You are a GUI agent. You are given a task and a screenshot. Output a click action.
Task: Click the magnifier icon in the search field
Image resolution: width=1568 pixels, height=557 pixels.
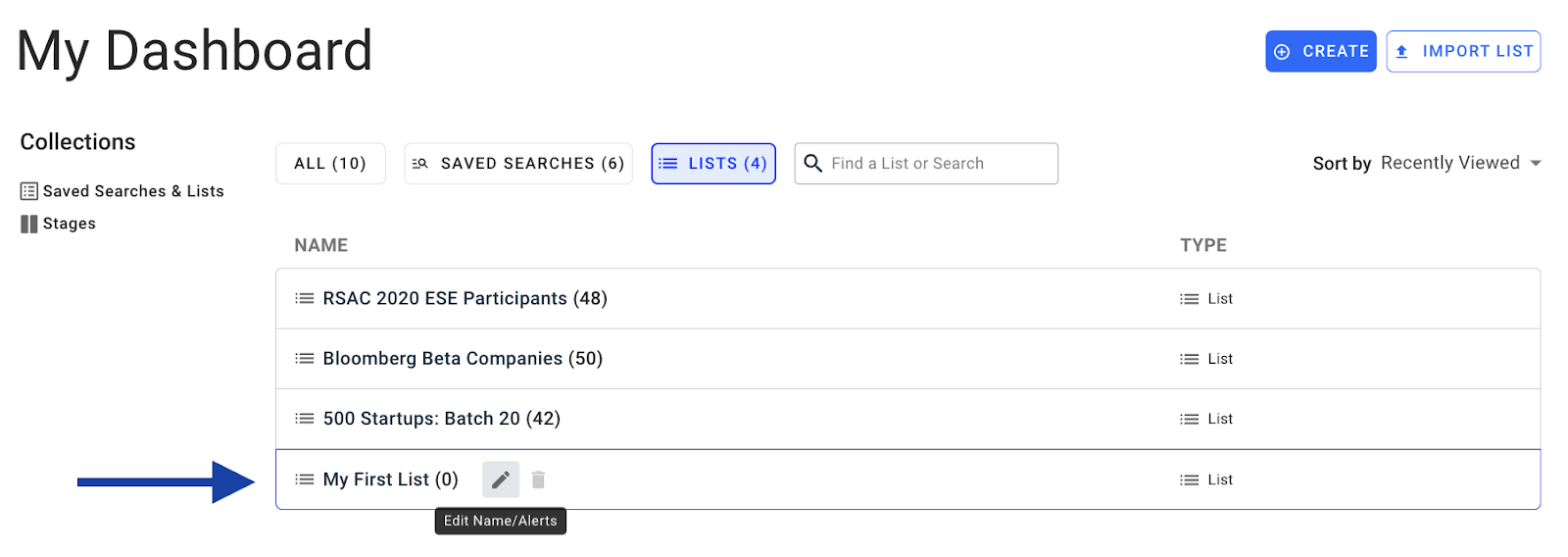[x=812, y=163]
